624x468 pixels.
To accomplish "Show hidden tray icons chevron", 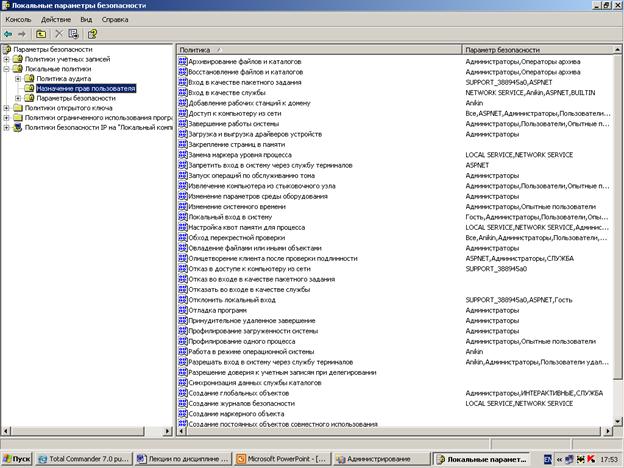I will pyautogui.click(x=560, y=459).
